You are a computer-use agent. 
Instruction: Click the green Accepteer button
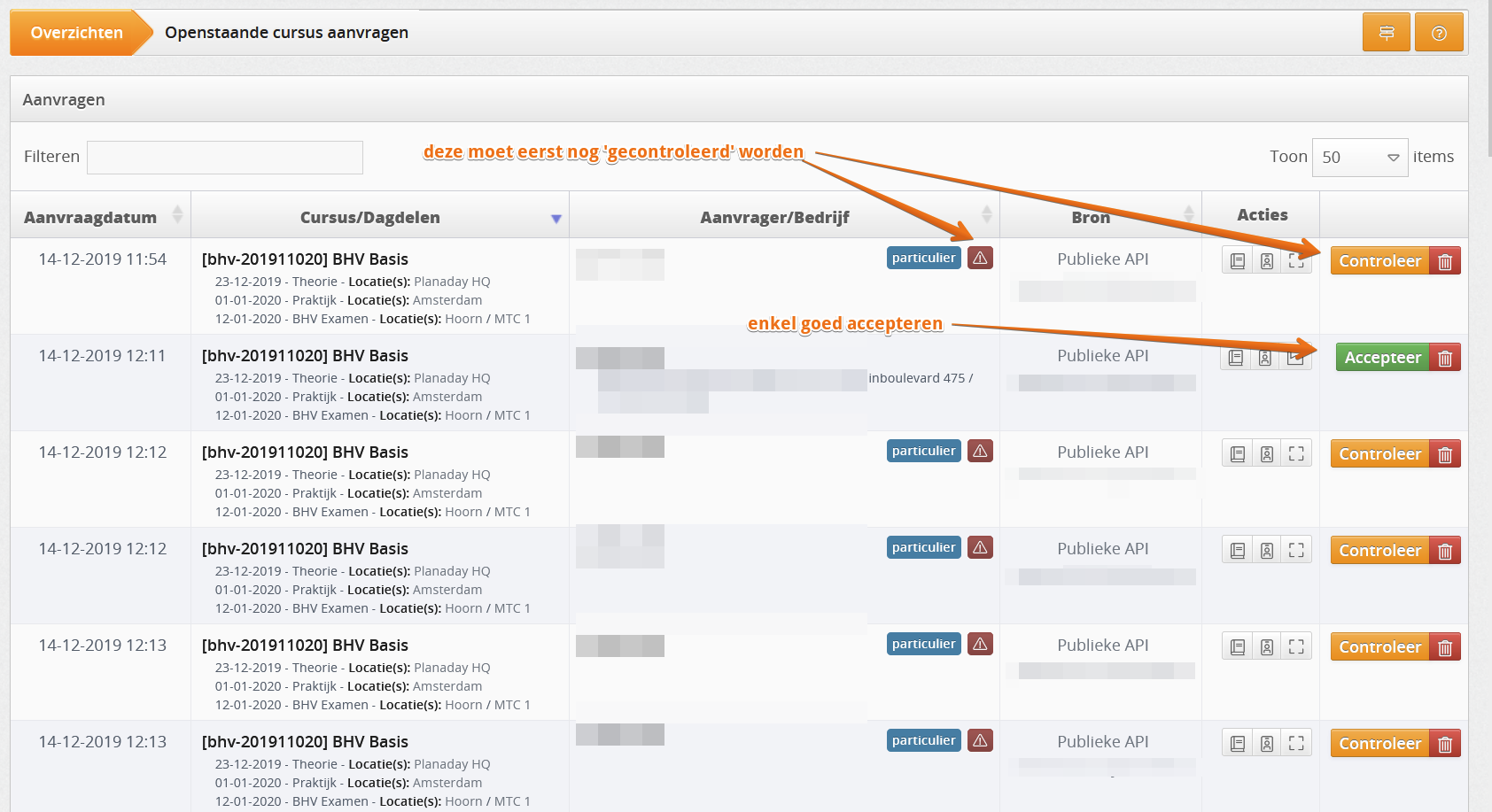pos(1382,358)
